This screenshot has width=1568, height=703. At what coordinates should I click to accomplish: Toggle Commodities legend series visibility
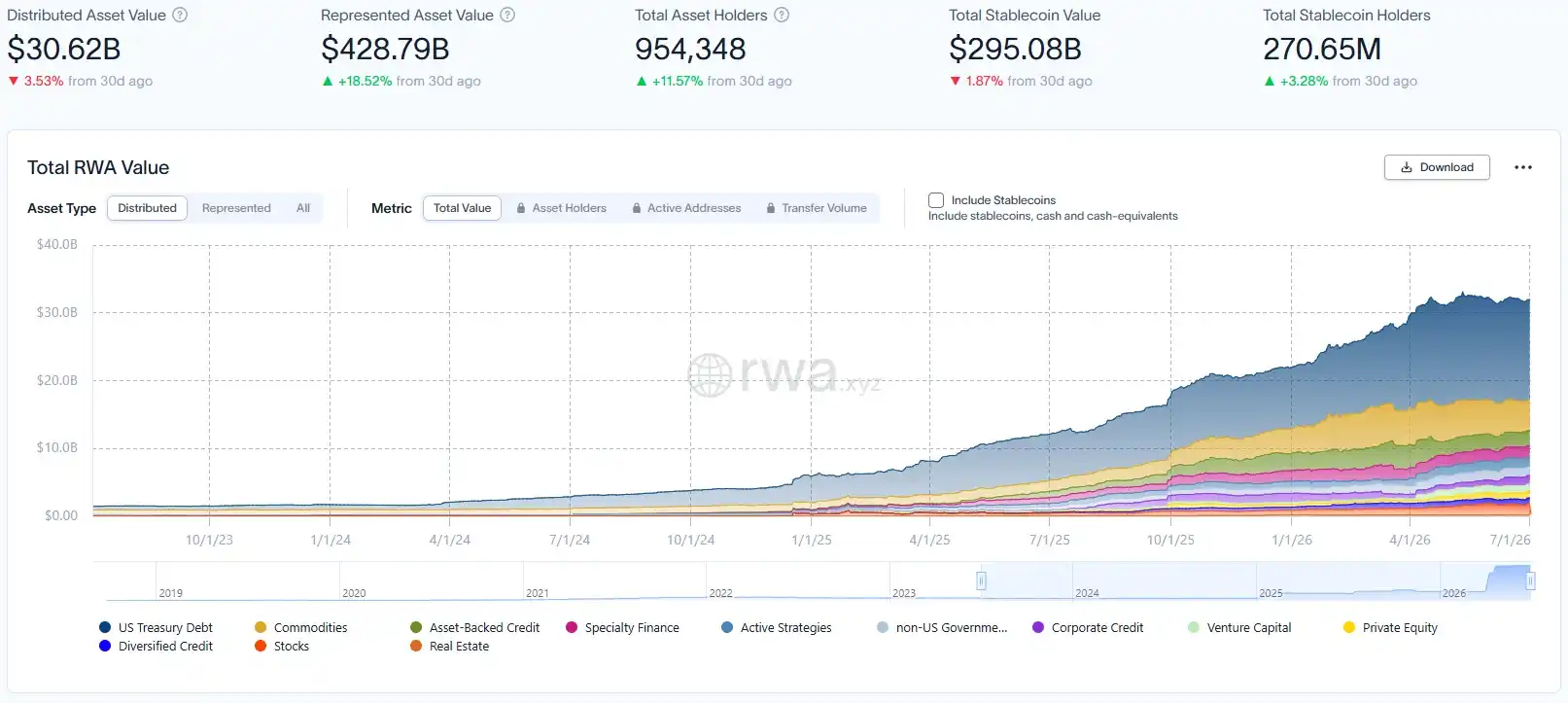pyautogui.click(x=301, y=628)
